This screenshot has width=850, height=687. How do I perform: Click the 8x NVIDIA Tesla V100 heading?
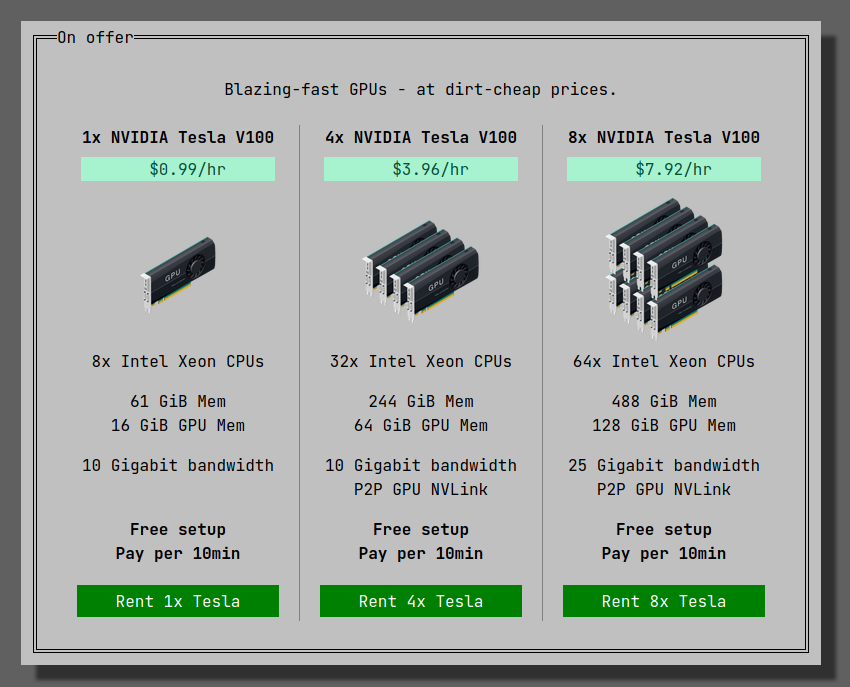pos(664,137)
